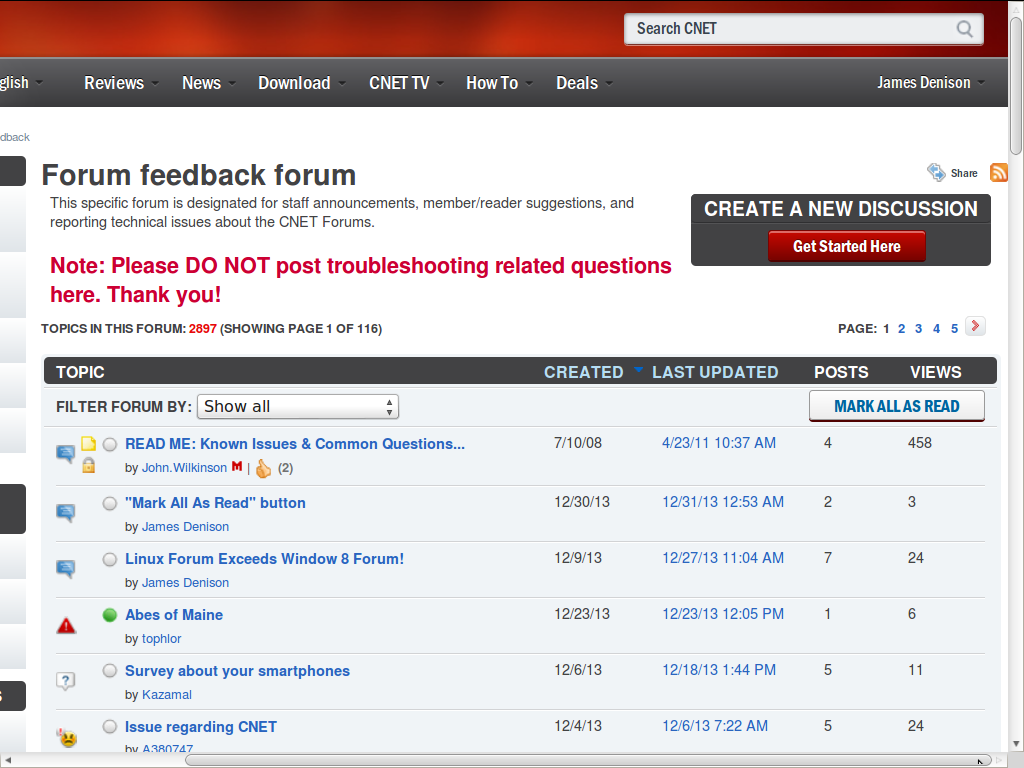Screen dimensions: 1024x768
Task: Click the red alert icon beside Abes of Maine
Action: click(x=66, y=626)
